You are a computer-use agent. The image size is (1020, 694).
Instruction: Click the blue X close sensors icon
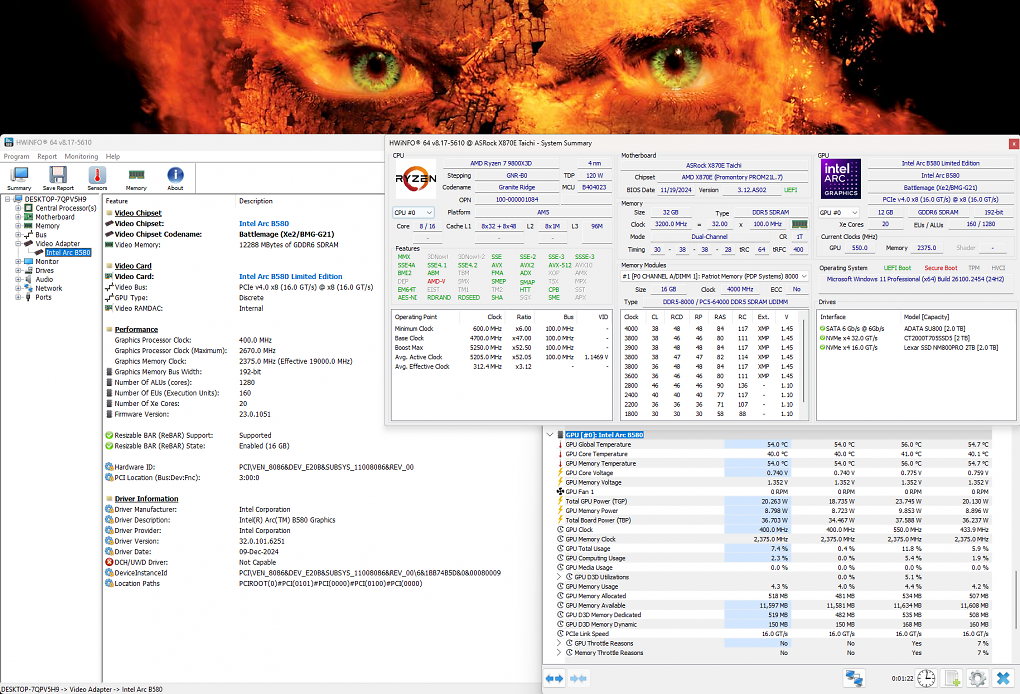1003,678
